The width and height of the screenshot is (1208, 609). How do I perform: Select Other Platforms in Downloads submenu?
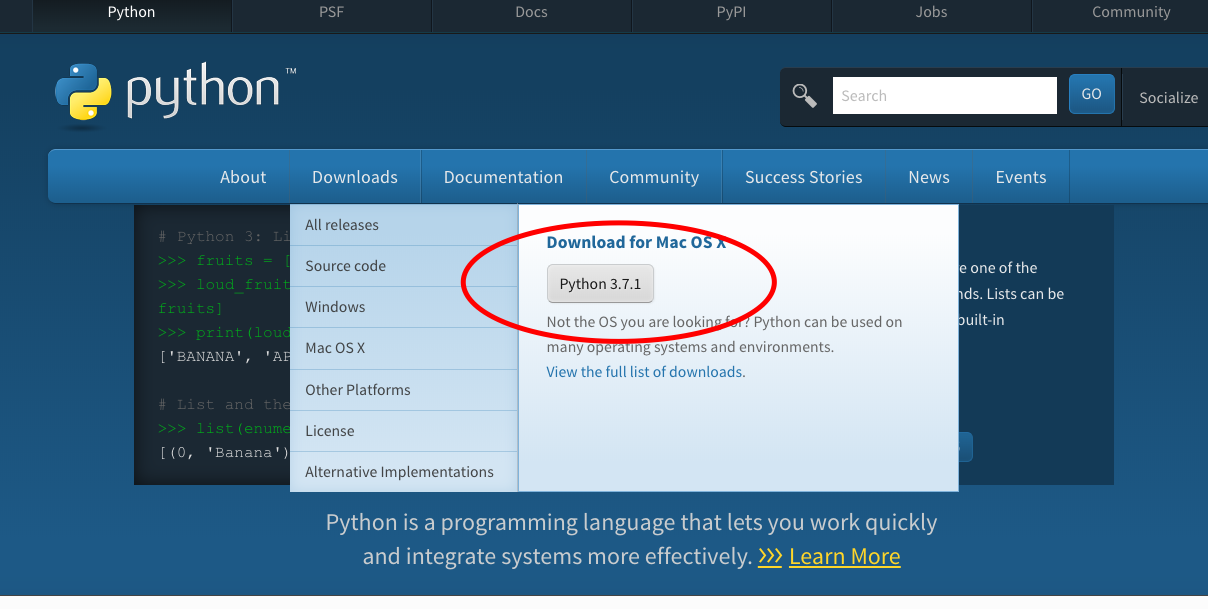click(x=404, y=390)
